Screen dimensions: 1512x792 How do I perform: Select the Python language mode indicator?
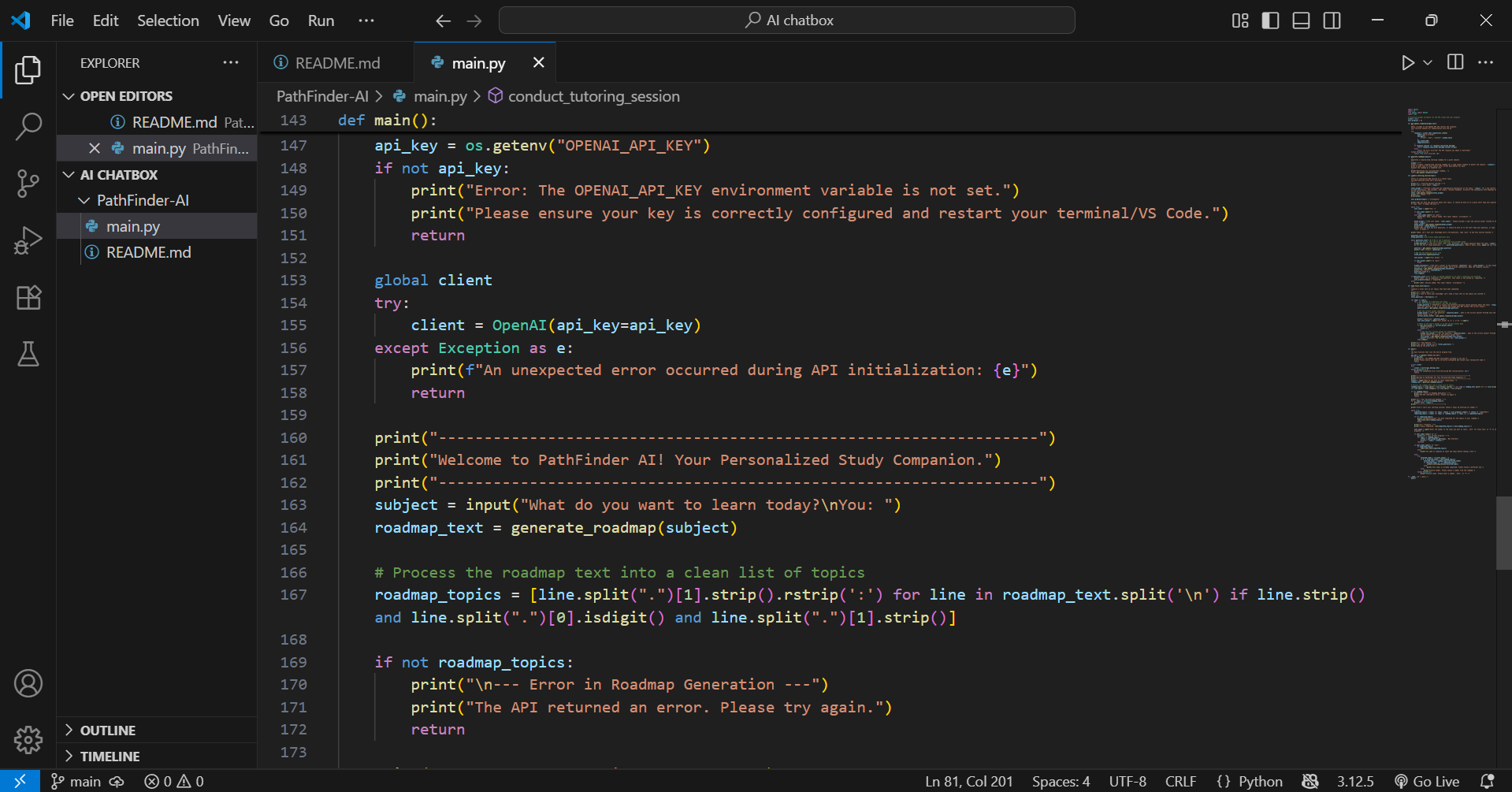[1250, 781]
